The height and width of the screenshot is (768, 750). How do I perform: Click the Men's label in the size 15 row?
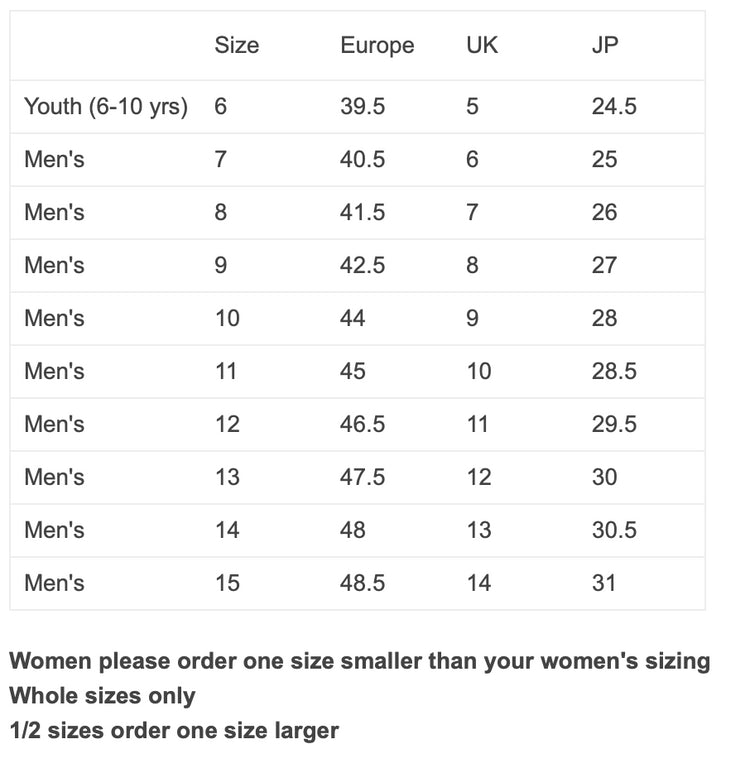pyautogui.click(x=54, y=584)
